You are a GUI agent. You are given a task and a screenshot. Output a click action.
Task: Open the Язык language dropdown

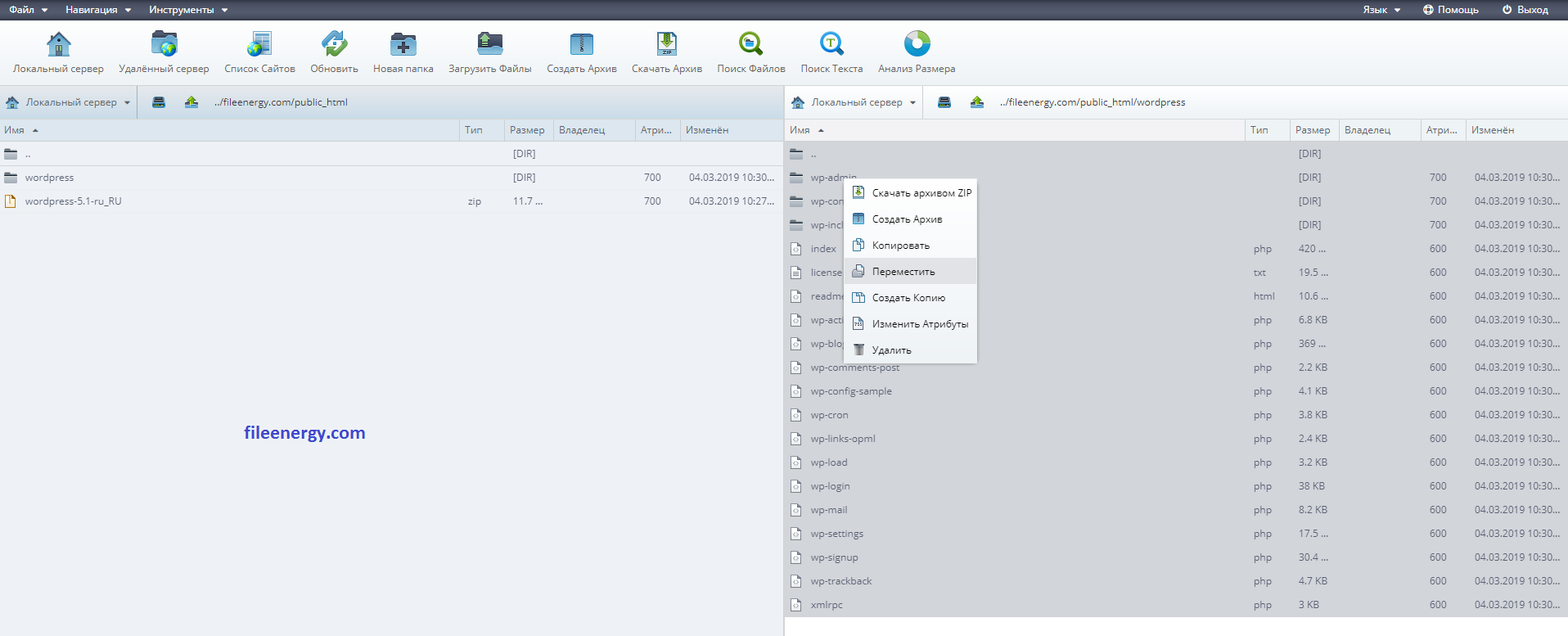pos(1381,10)
